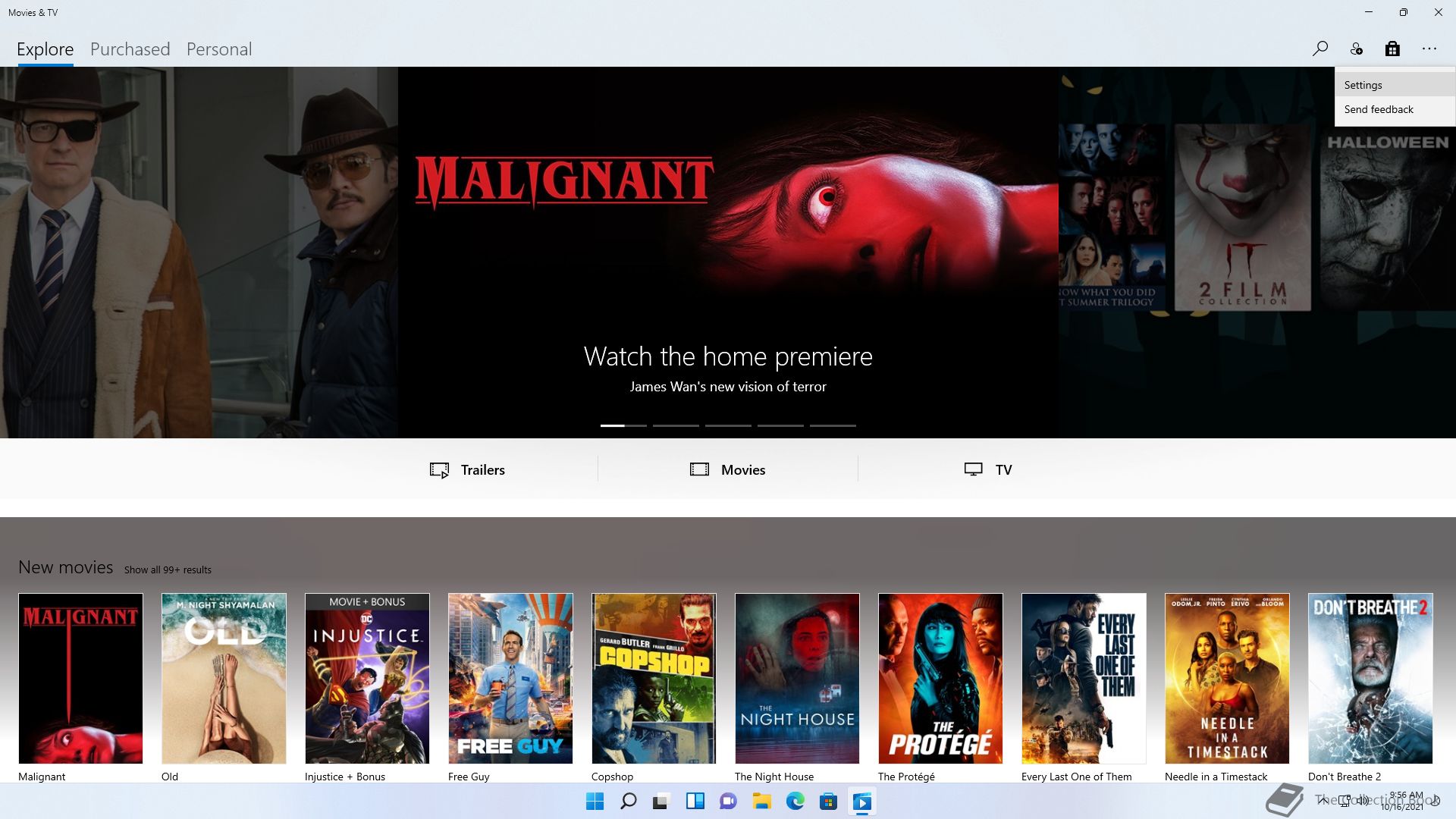Click the 'Free Guy' title text

[469, 777]
